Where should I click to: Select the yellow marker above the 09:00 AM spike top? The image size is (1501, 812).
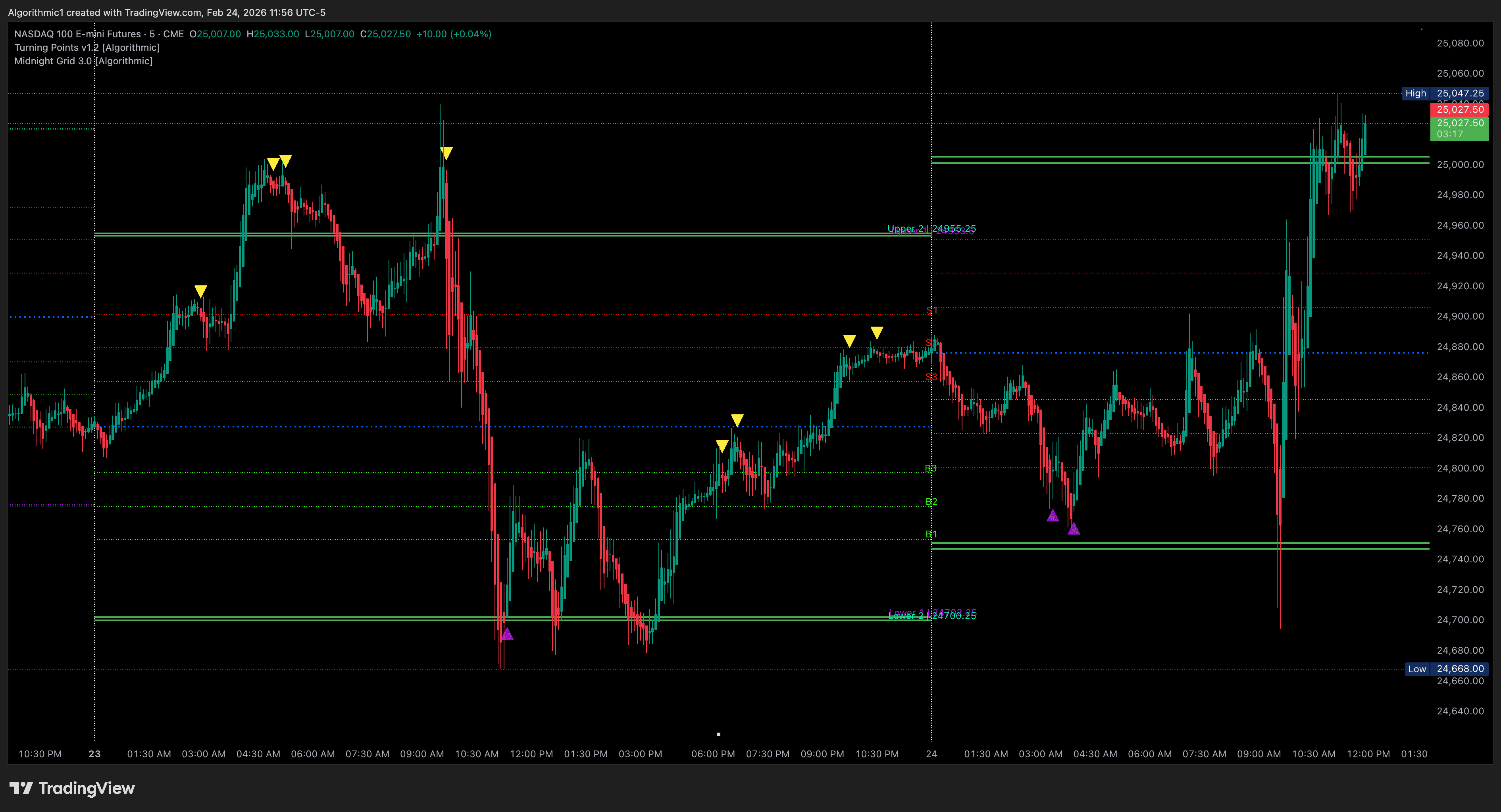(x=446, y=153)
